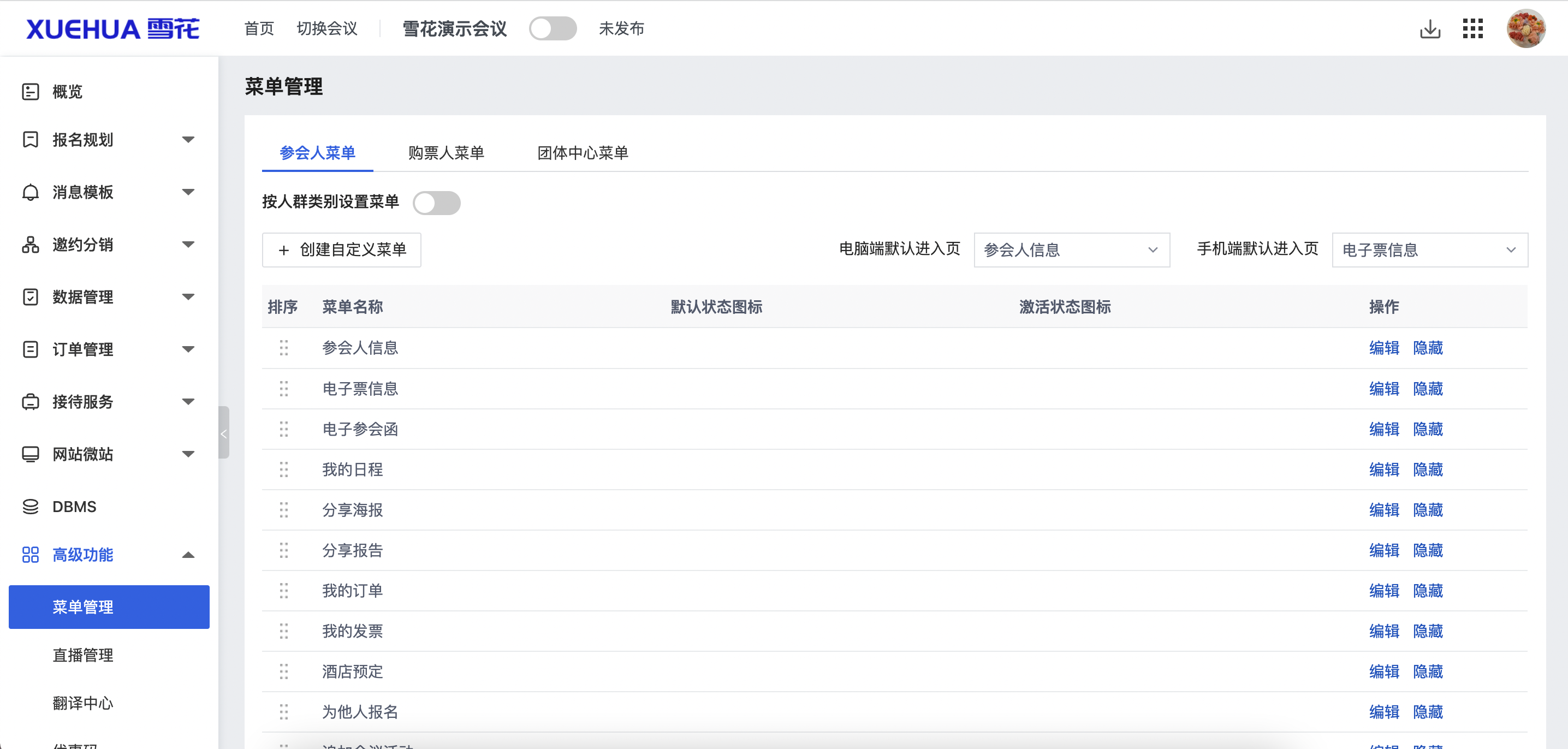Click drag handle for 我的订单 row

[x=284, y=590]
